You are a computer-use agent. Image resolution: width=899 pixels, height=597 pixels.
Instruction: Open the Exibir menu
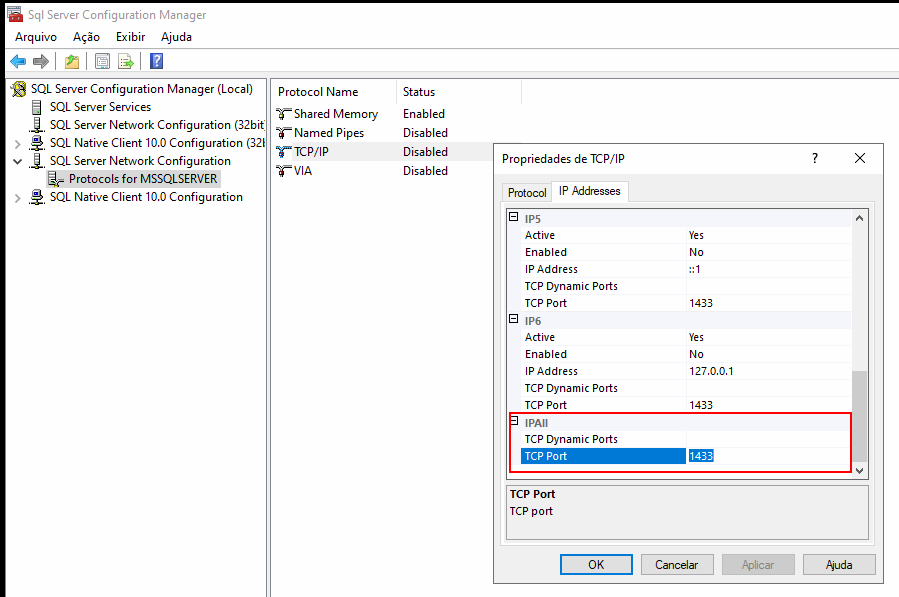(130, 36)
